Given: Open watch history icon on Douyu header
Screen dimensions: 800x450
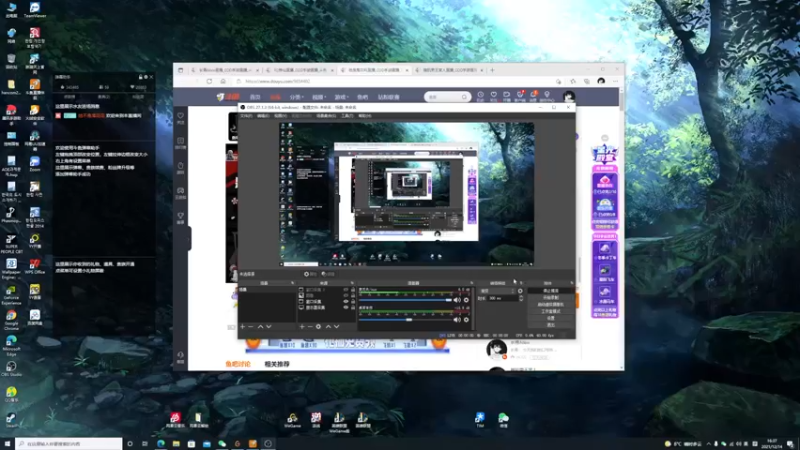Looking at the screenshot, I should [481, 96].
